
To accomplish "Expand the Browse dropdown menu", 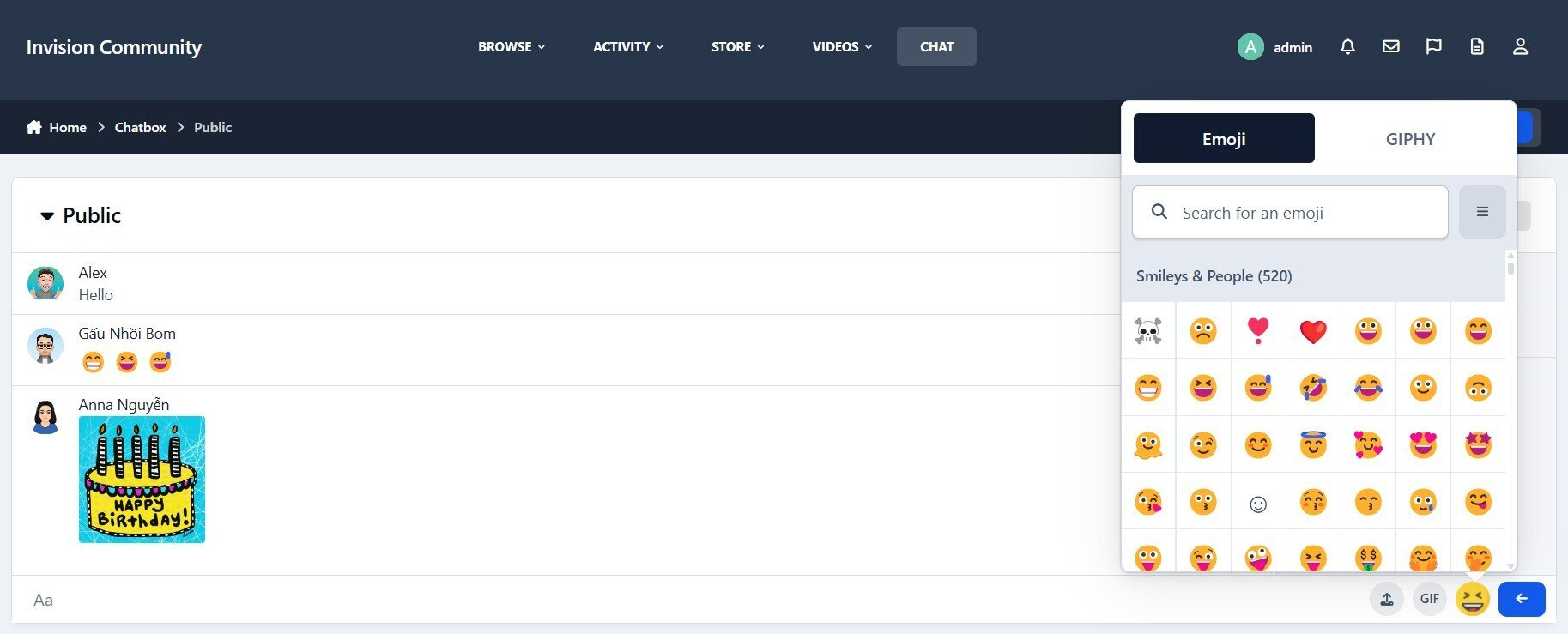I will tap(511, 47).
